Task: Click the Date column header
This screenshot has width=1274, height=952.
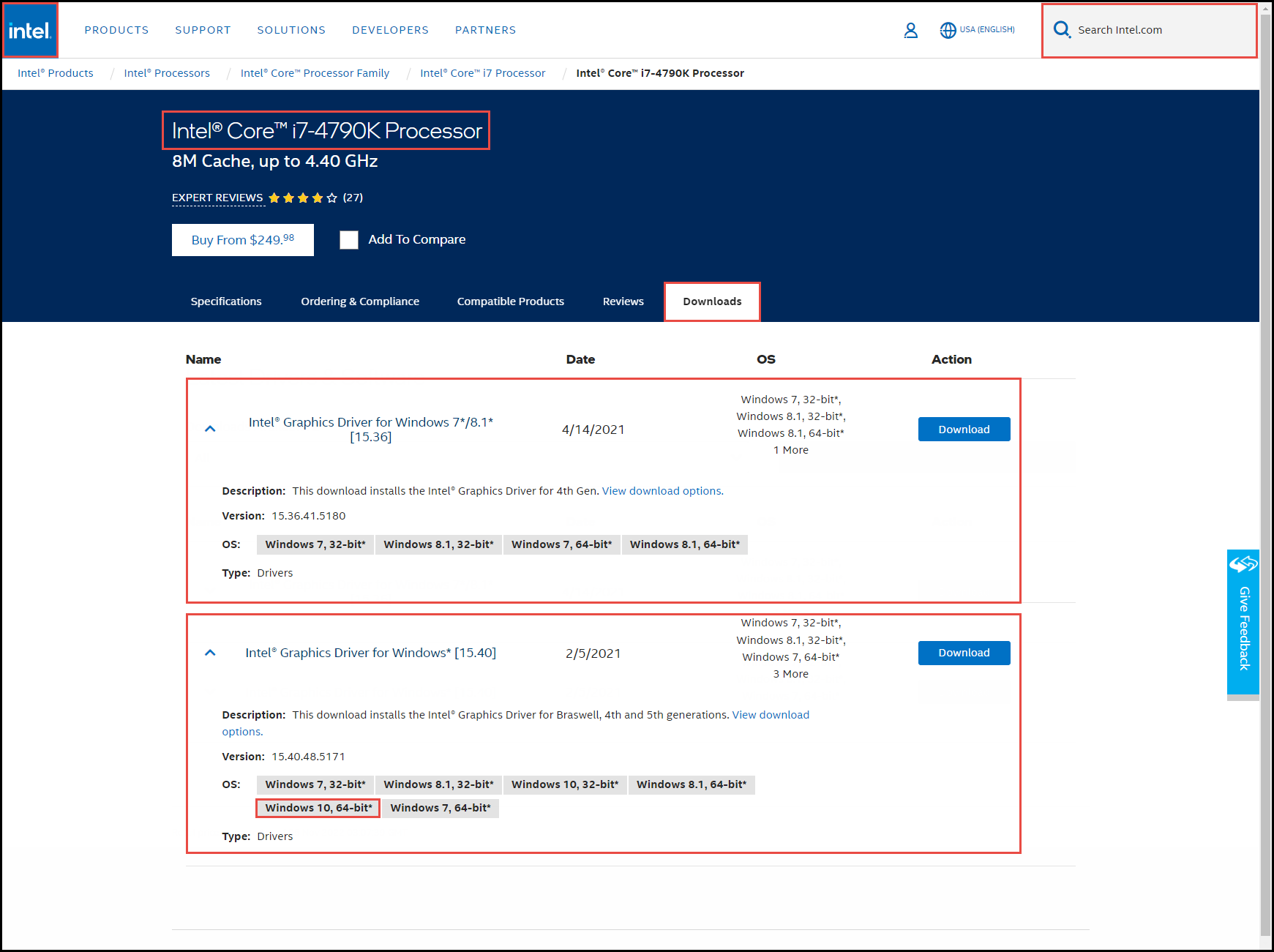Action: [580, 359]
